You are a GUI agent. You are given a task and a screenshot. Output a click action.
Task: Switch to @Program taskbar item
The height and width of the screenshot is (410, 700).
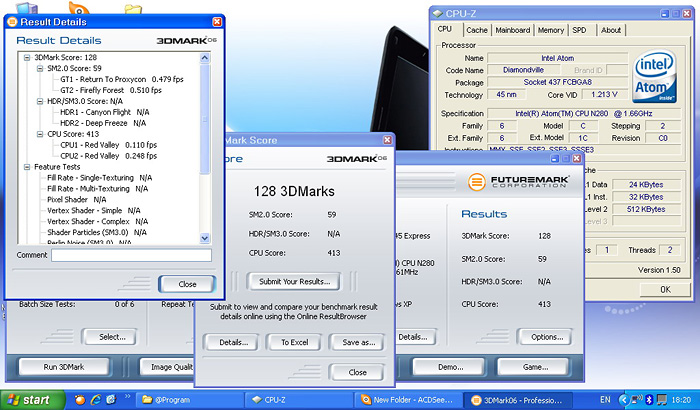[189, 400]
